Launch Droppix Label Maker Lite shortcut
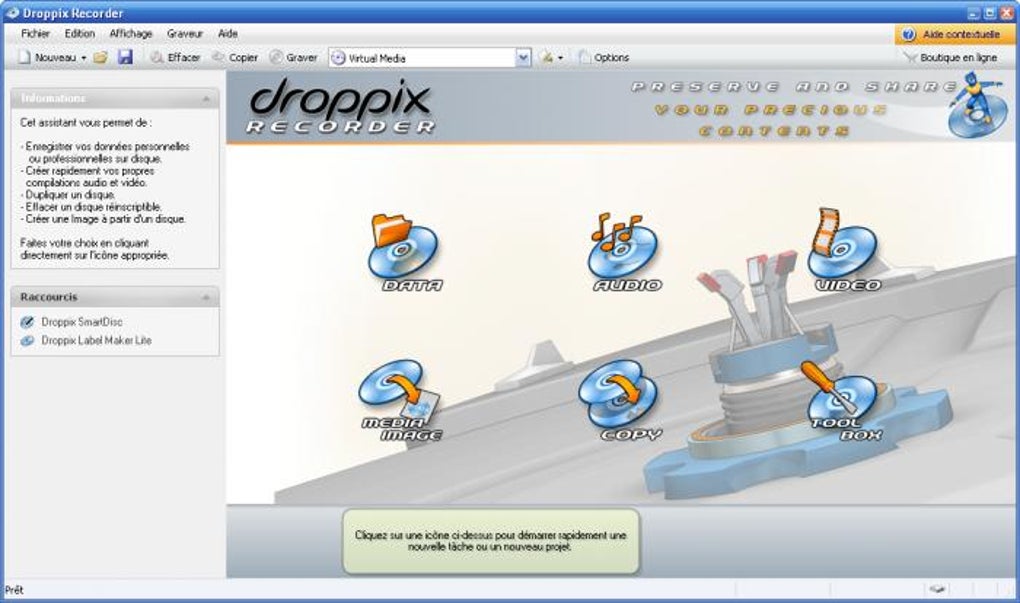The height and width of the screenshot is (603, 1020). coord(96,340)
